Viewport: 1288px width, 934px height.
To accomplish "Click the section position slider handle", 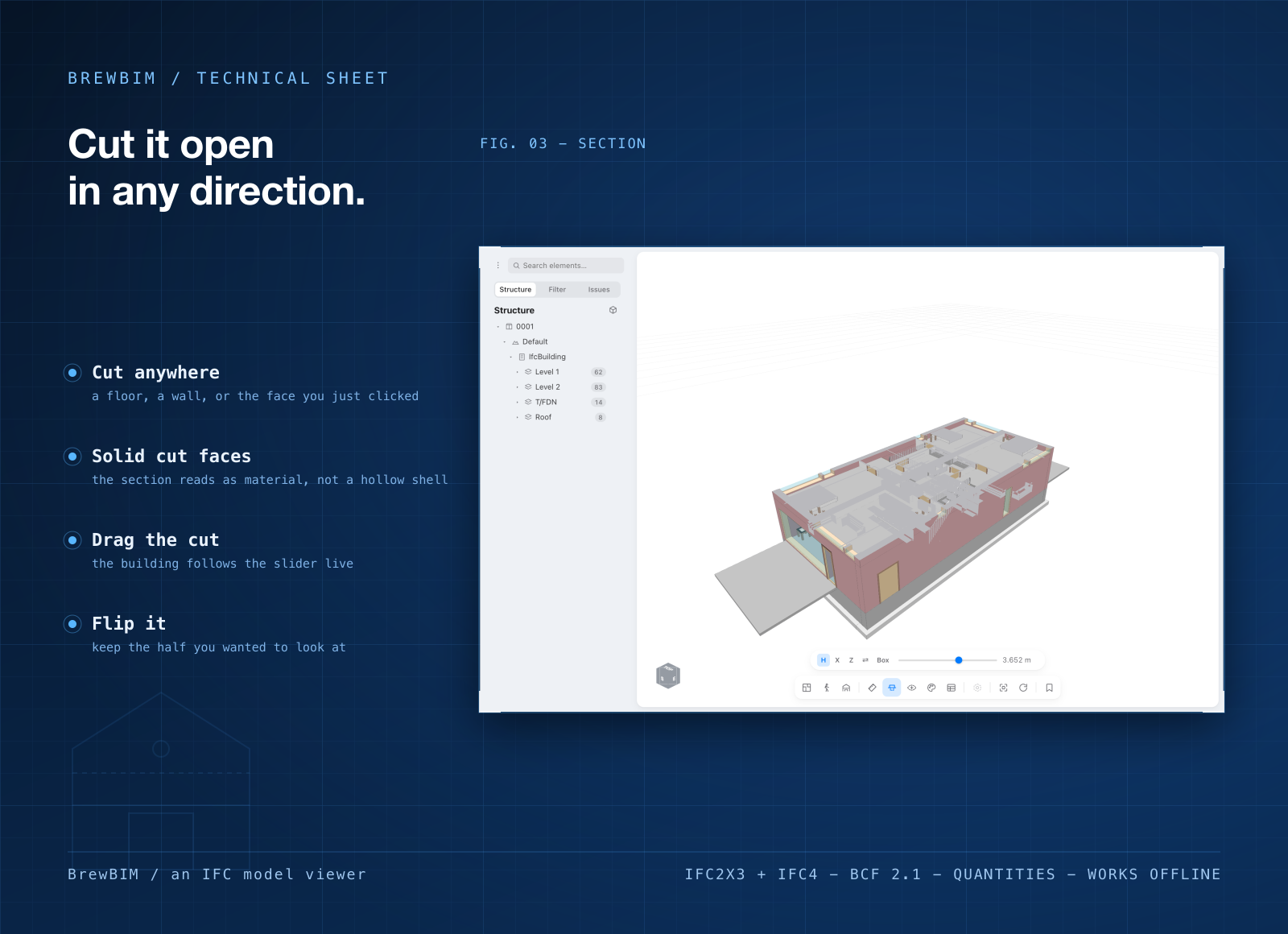I will [959, 660].
